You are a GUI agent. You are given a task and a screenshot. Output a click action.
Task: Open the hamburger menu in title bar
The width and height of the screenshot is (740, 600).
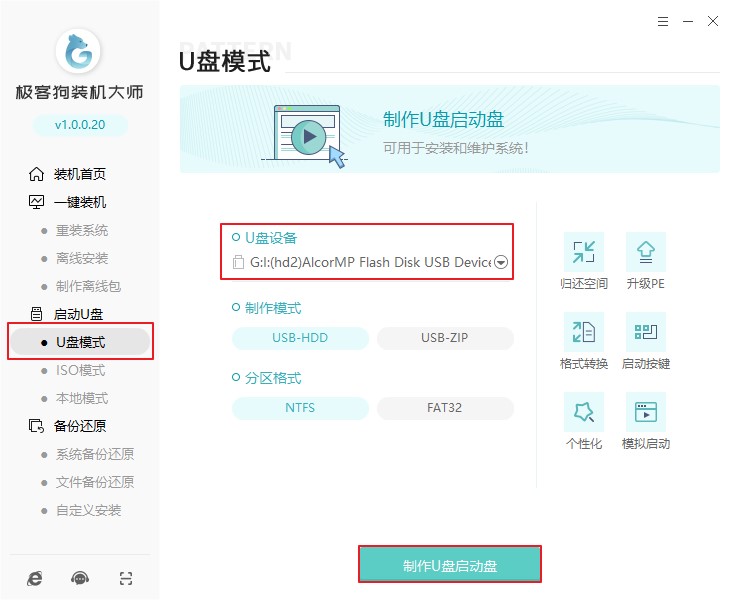click(664, 21)
